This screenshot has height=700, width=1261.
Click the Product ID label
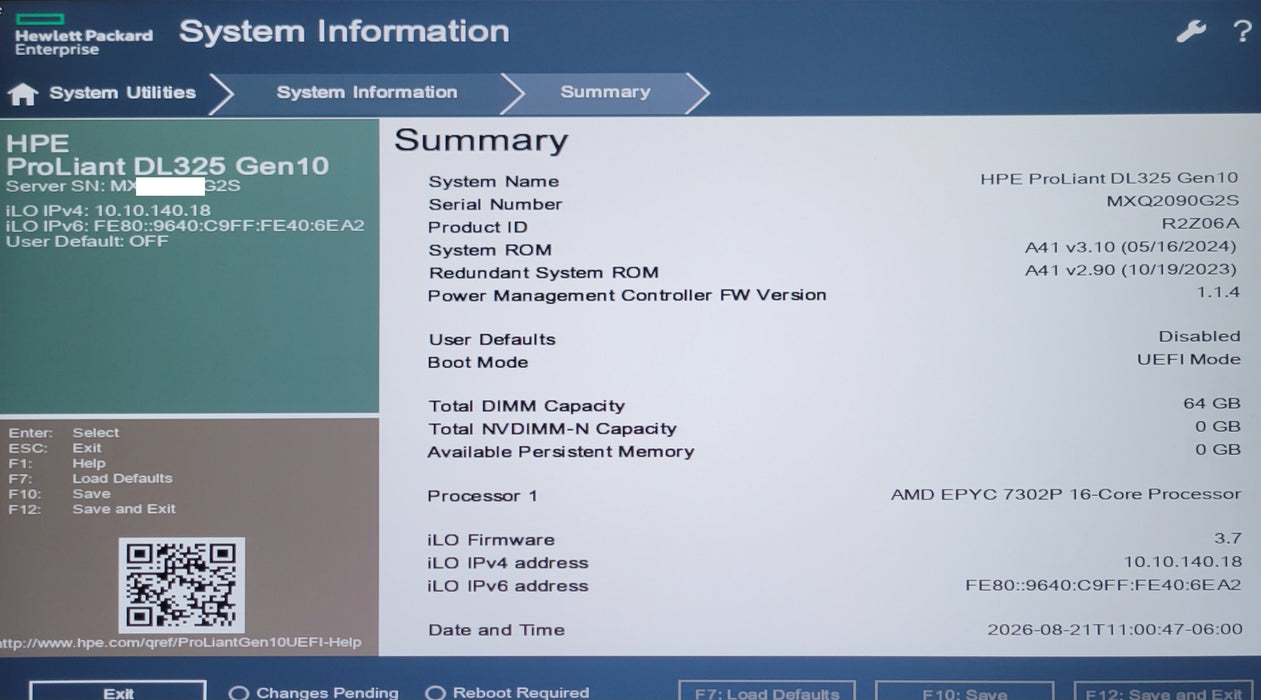pyautogui.click(x=478, y=227)
